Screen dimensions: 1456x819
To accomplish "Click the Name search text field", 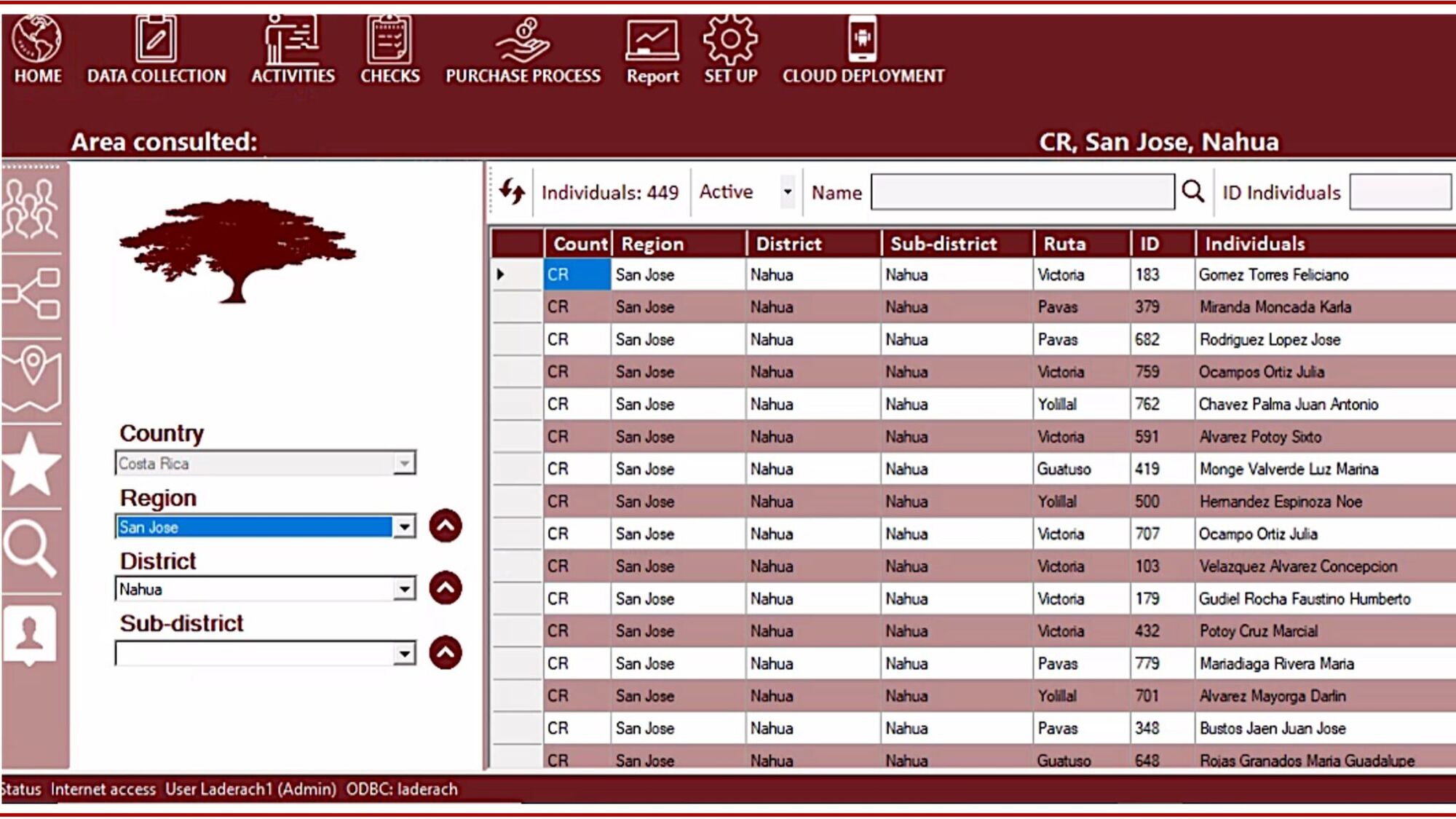I will [1022, 192].
